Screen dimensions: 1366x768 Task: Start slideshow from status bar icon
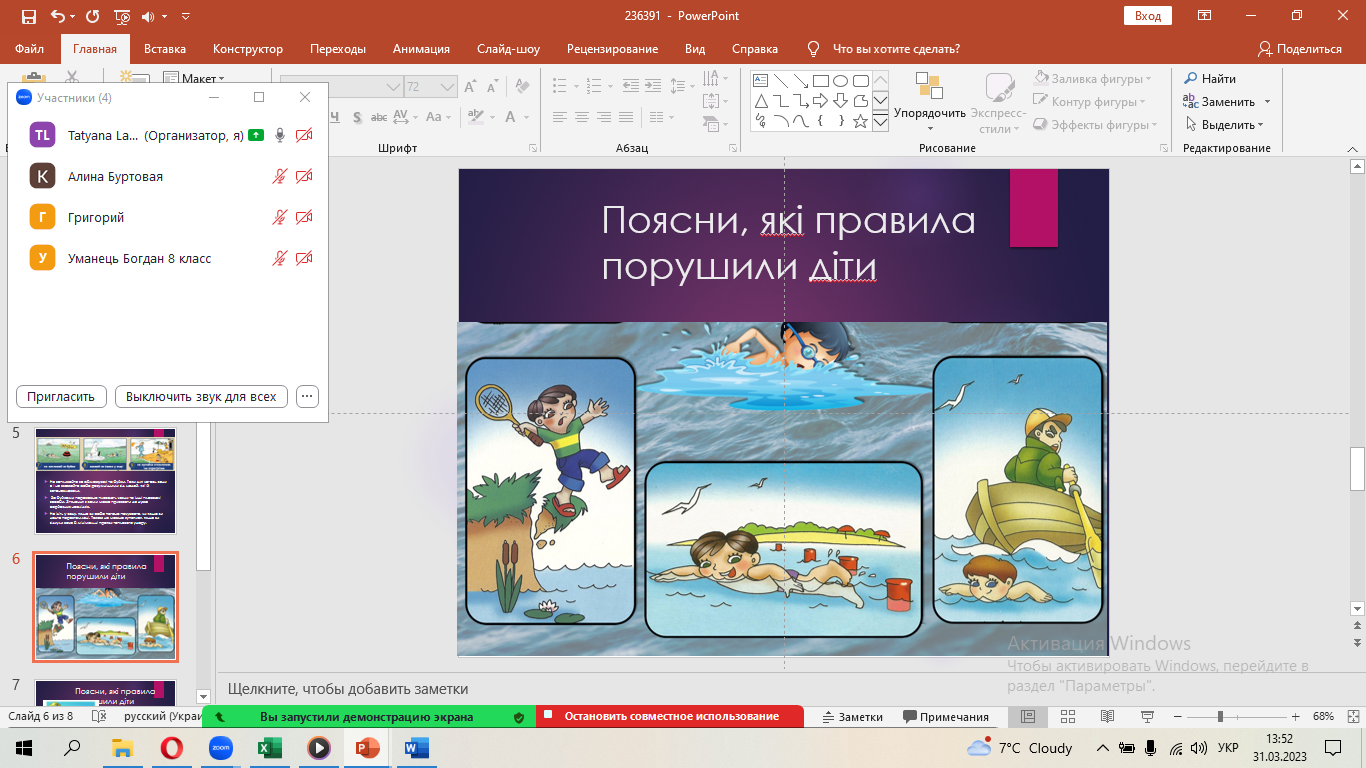coord(1147,717)
